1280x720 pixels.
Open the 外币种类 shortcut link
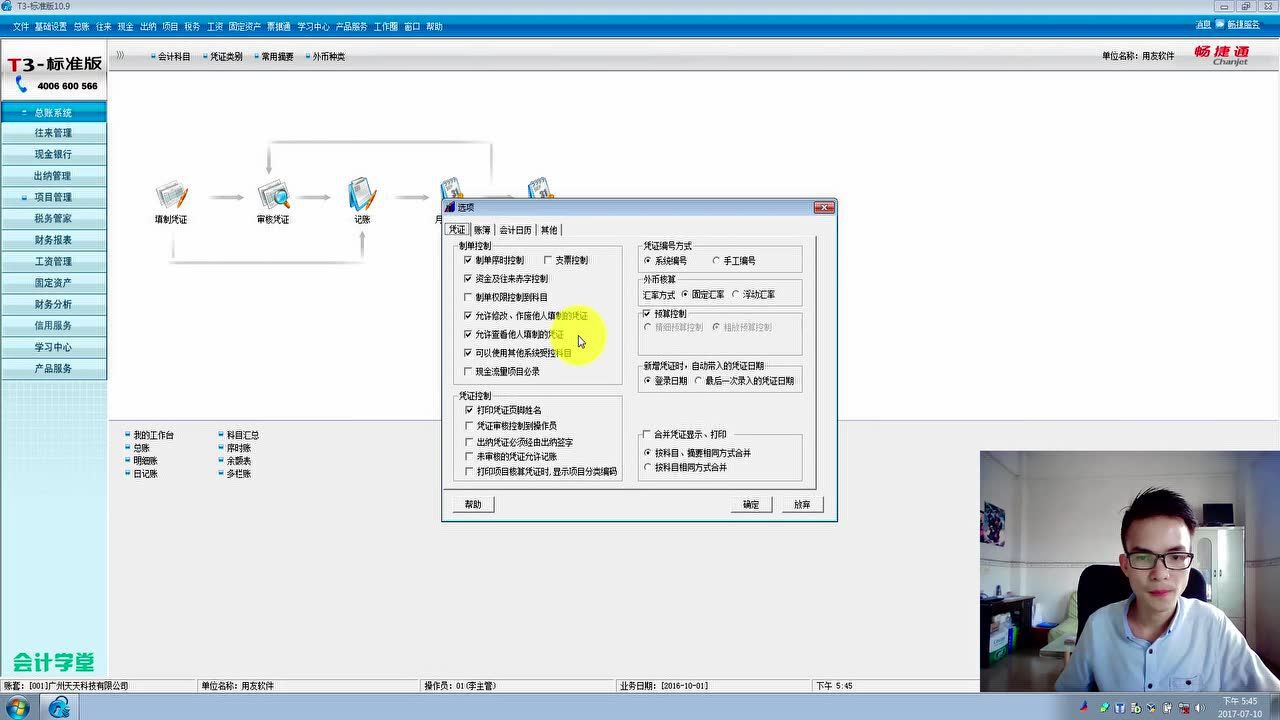[328, 57]
